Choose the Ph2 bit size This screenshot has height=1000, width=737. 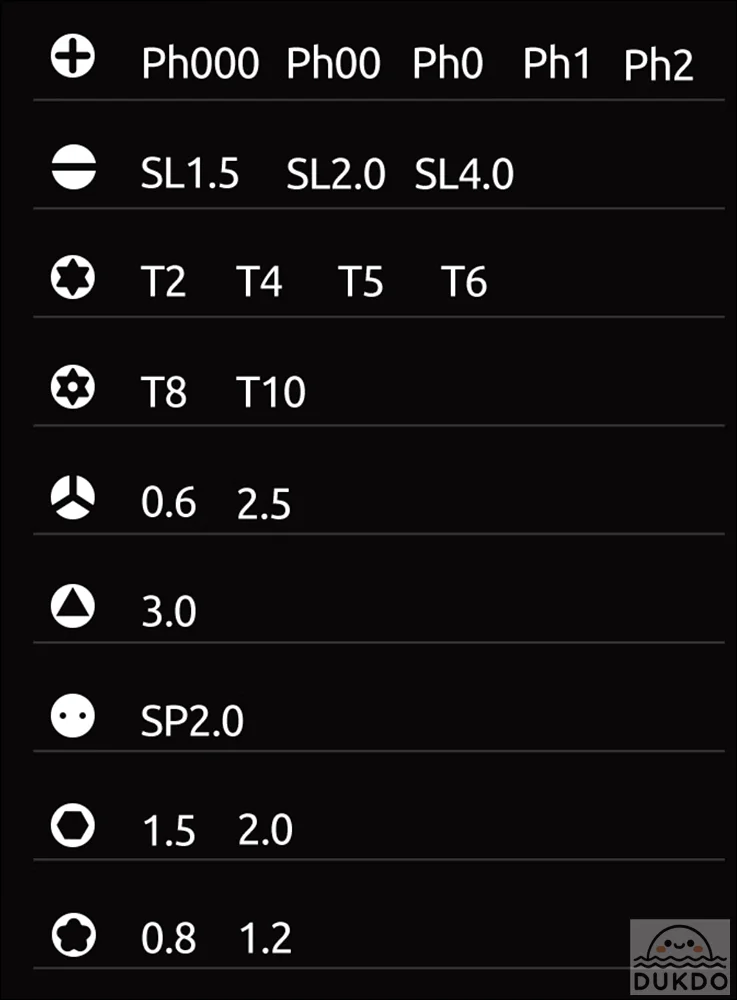[x=658, y=65]
